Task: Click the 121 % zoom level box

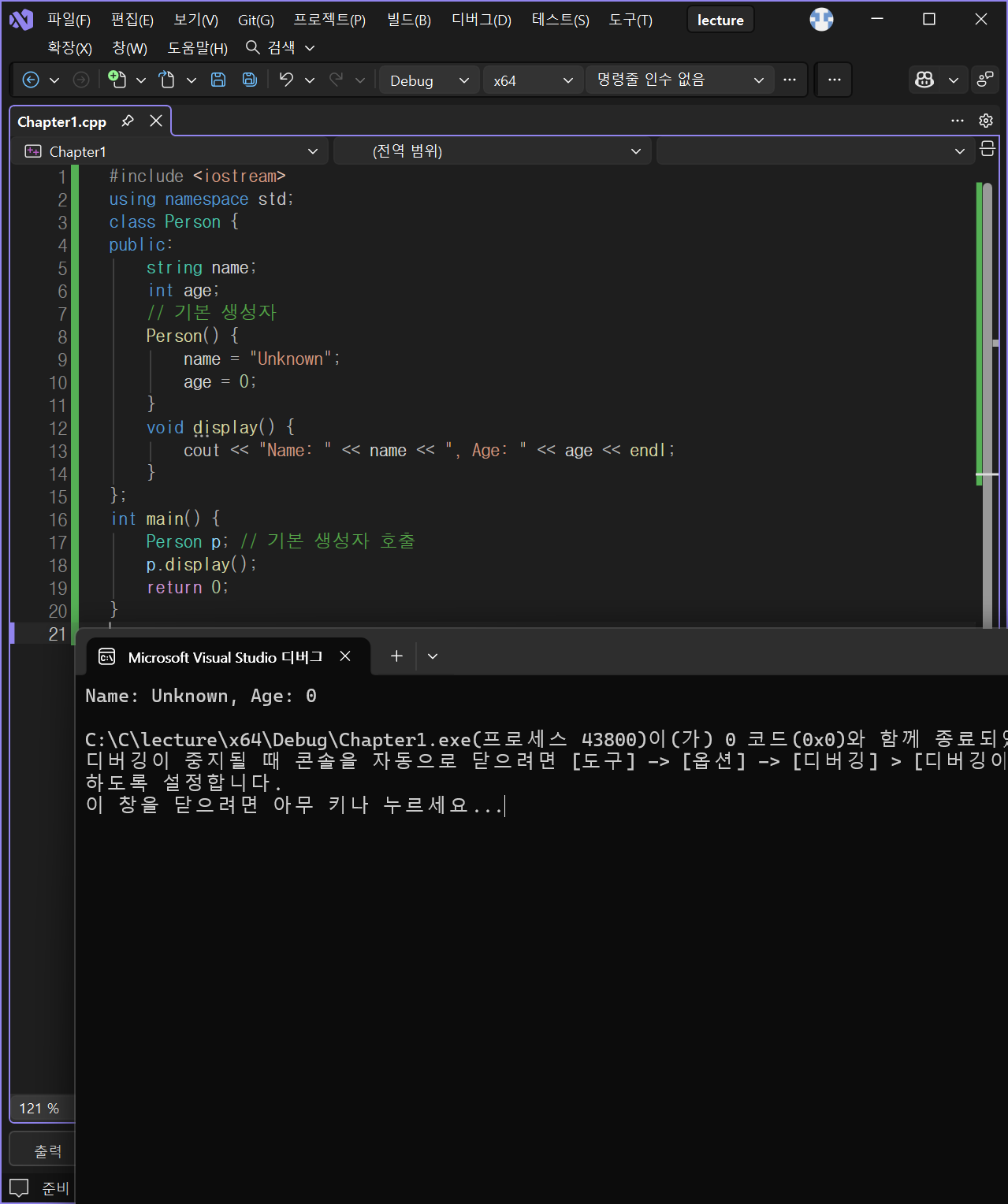Action: point(41,1108)
